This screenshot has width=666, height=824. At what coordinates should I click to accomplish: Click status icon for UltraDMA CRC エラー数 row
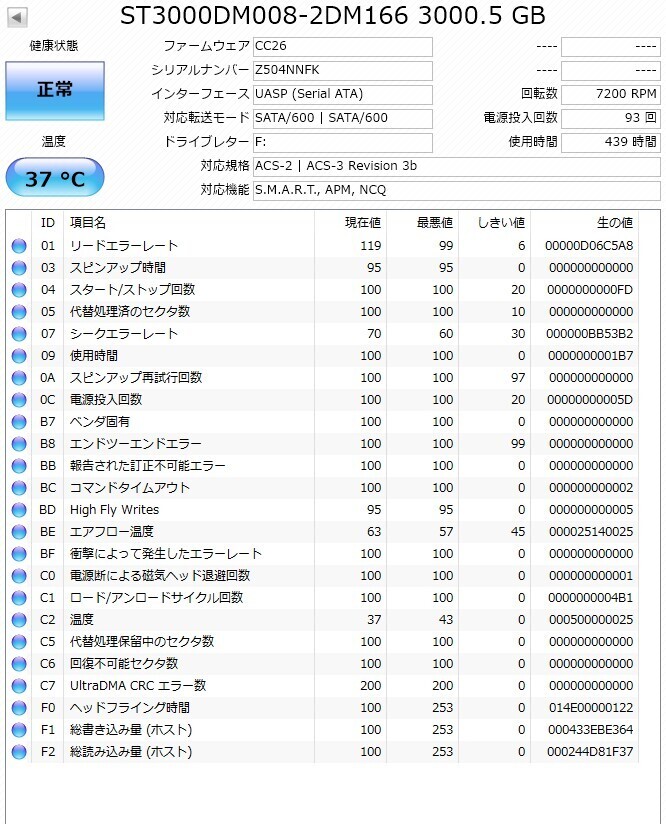pyautogui.click(x=19, y=686)
